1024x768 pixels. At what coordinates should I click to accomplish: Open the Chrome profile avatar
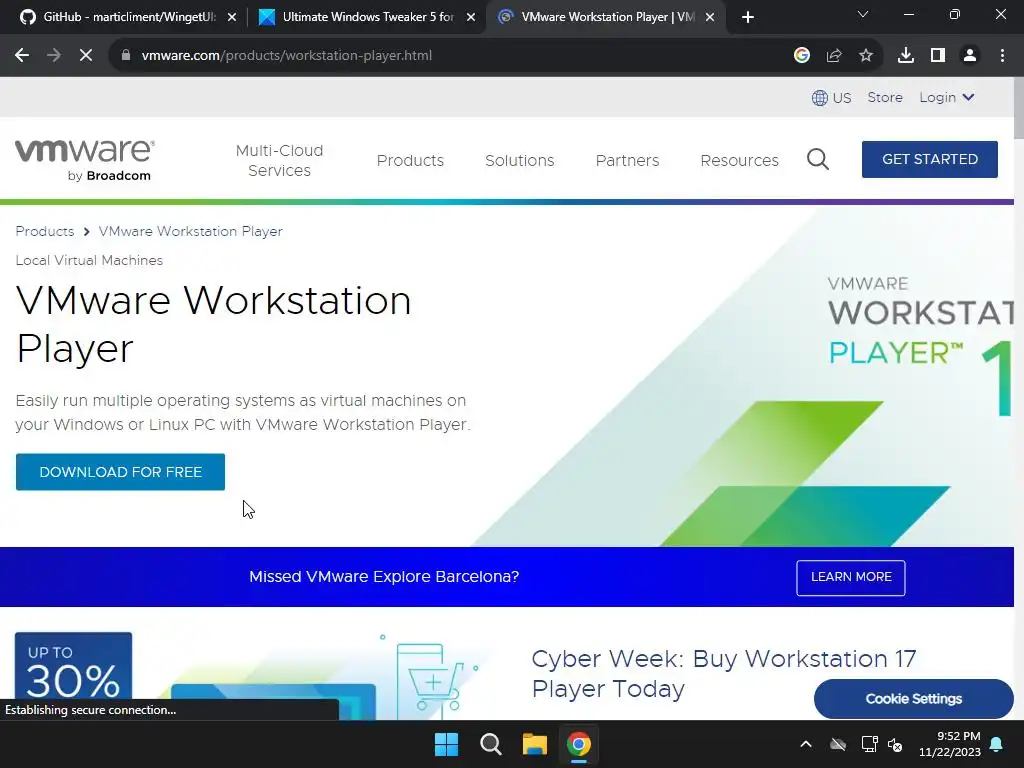pyautogui.click(x=970, y=56)
